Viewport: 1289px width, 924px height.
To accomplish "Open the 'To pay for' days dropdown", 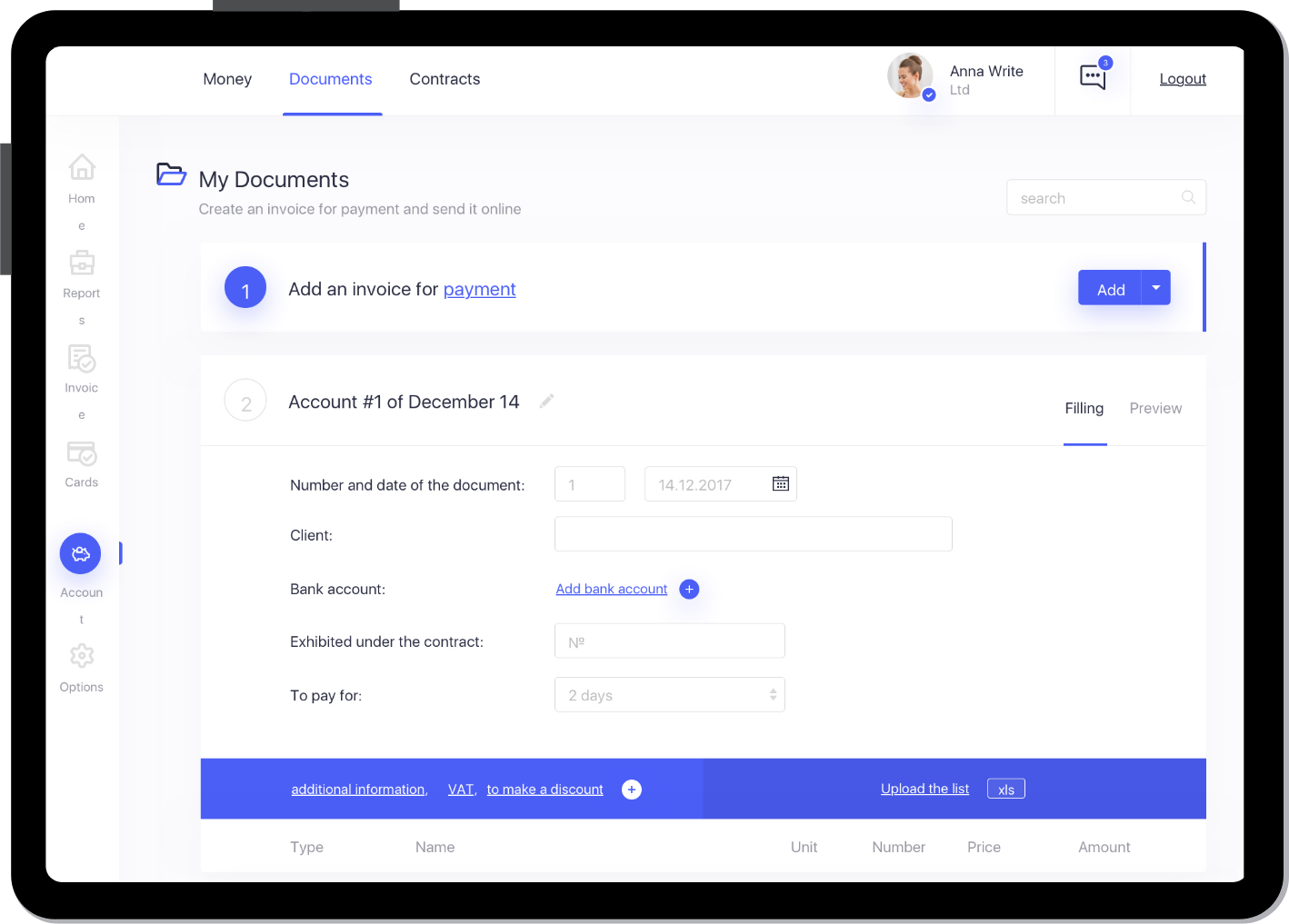I will 670,695.
